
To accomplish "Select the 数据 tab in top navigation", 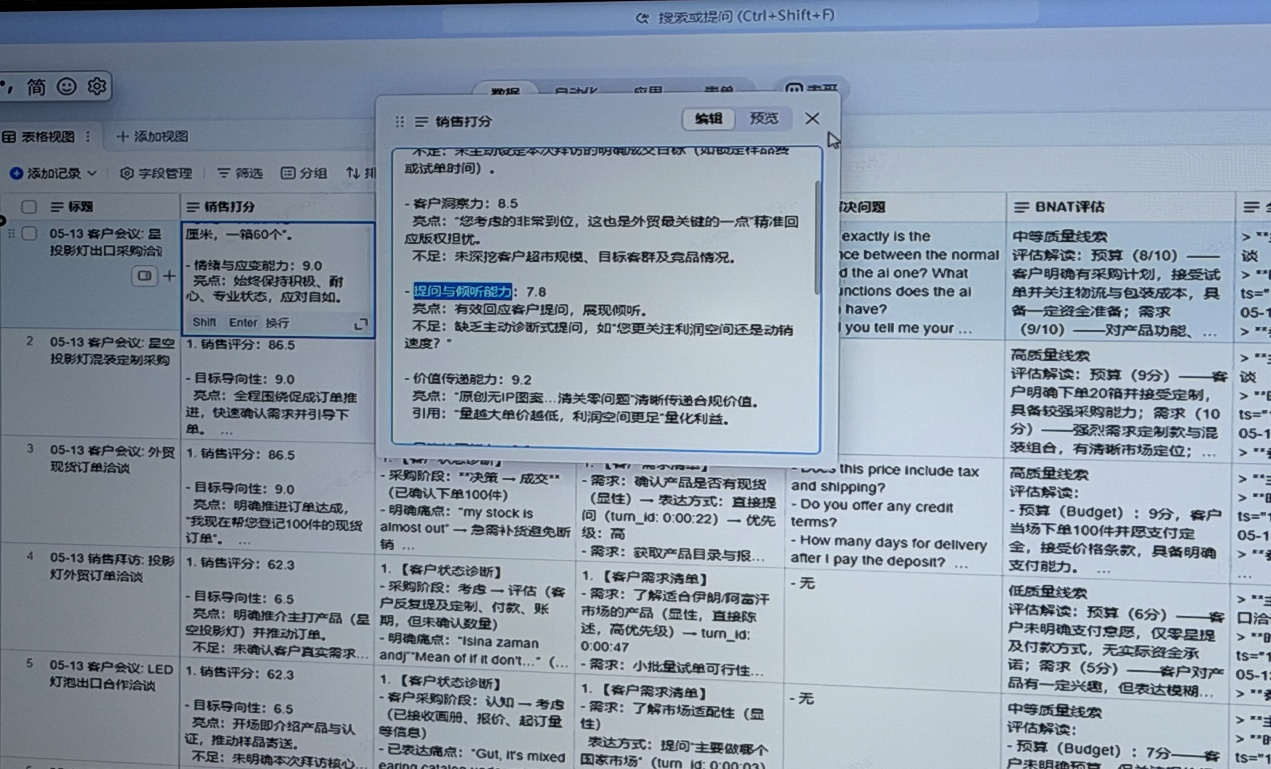I will coord(506,92).
